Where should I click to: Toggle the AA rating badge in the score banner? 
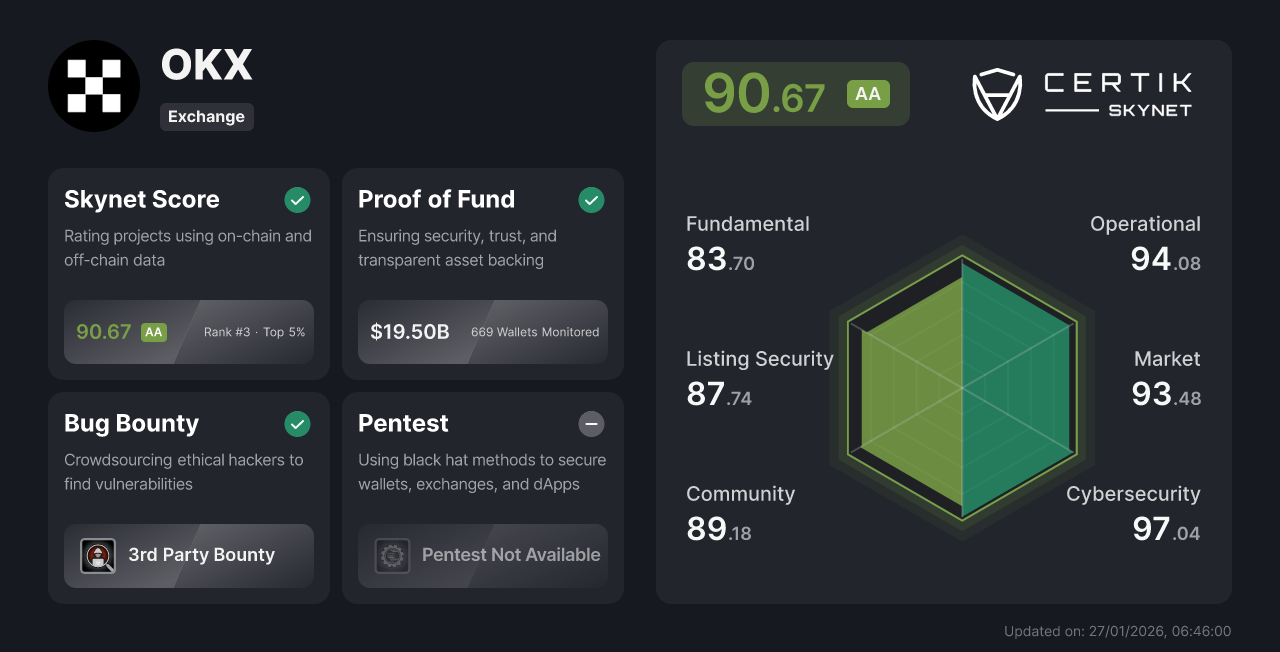pos(868,94)
